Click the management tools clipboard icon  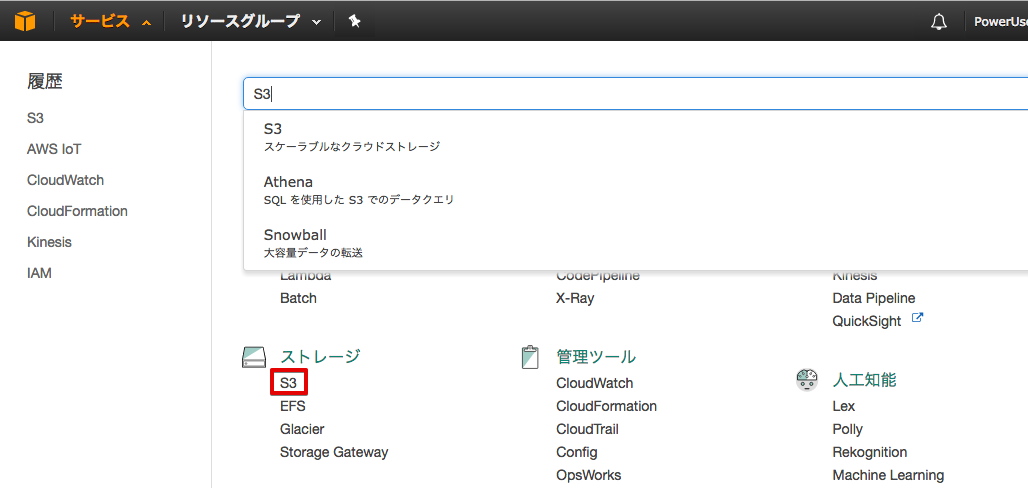point(530,357)
